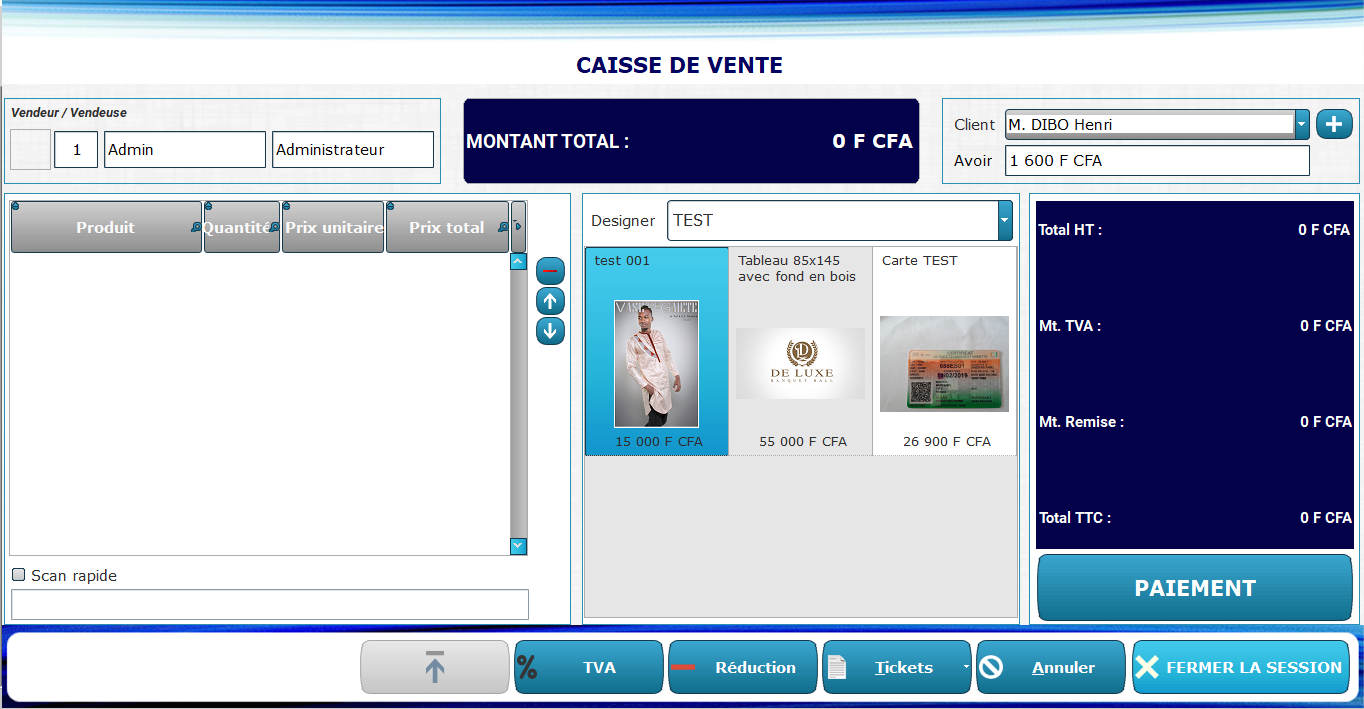Image resolution: width=1364 pixels, height=709 pixels.
Task: Click the product list scrollbar down arrow
Action: point(518,546)
